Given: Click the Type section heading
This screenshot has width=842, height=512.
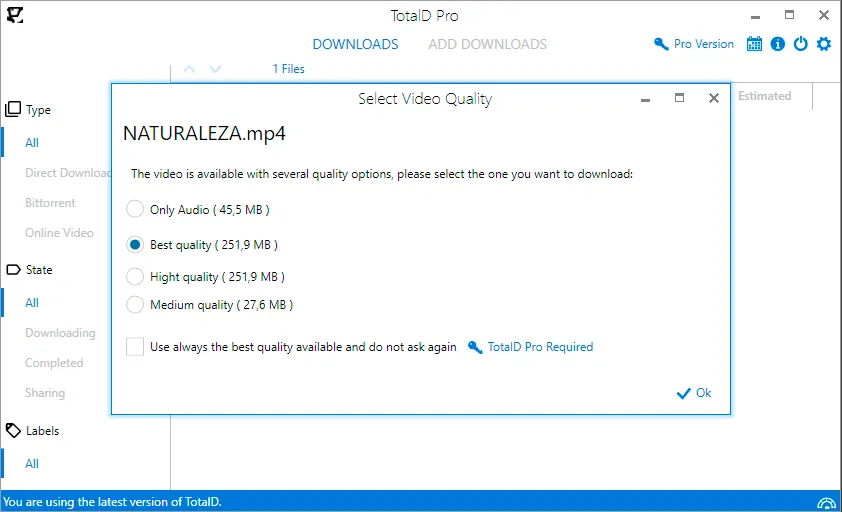Looking at the screenshot, I should 38,110.
